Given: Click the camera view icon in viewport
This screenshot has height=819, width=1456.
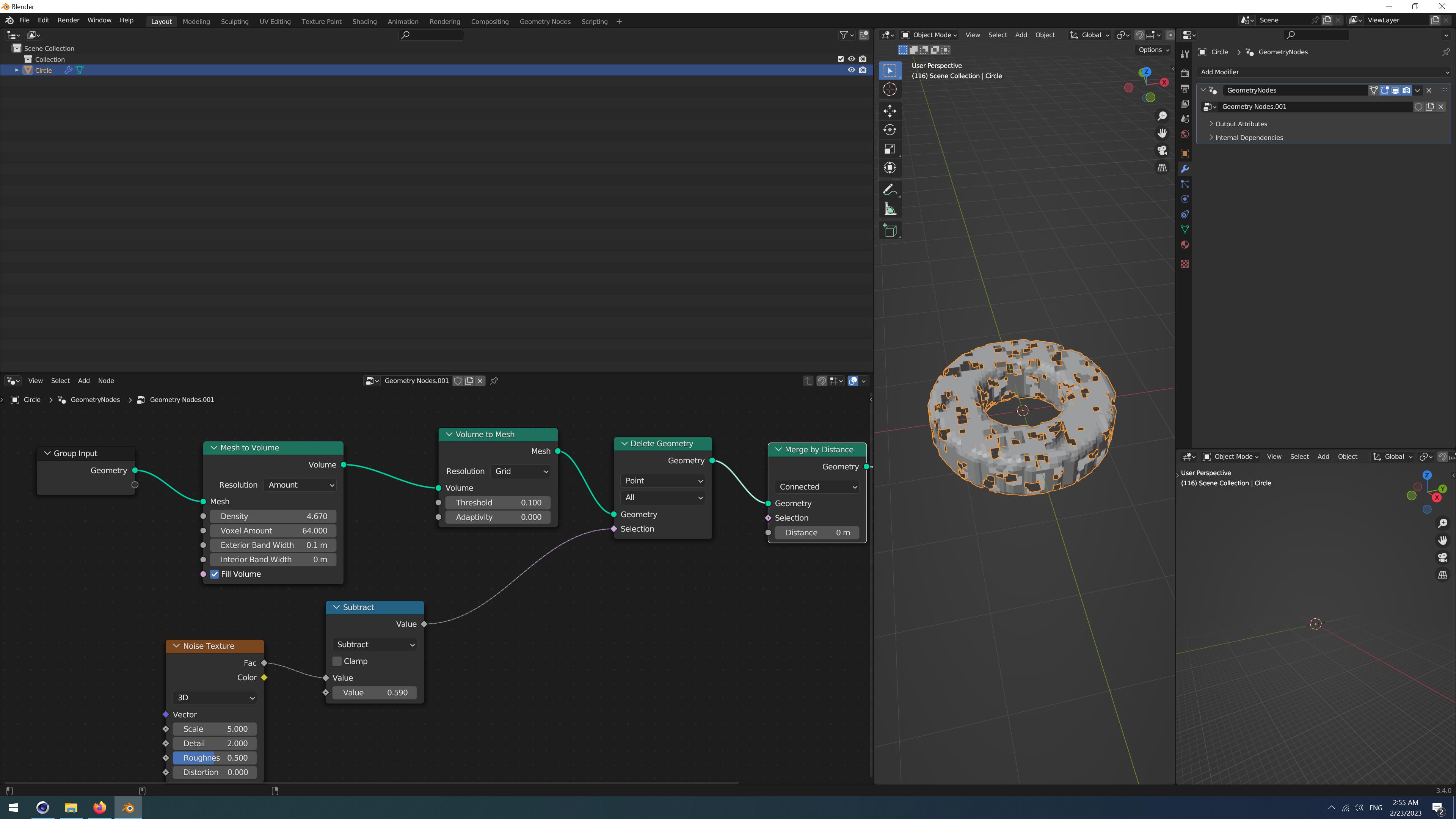Looking at the screenshot, I should 1161,151.
